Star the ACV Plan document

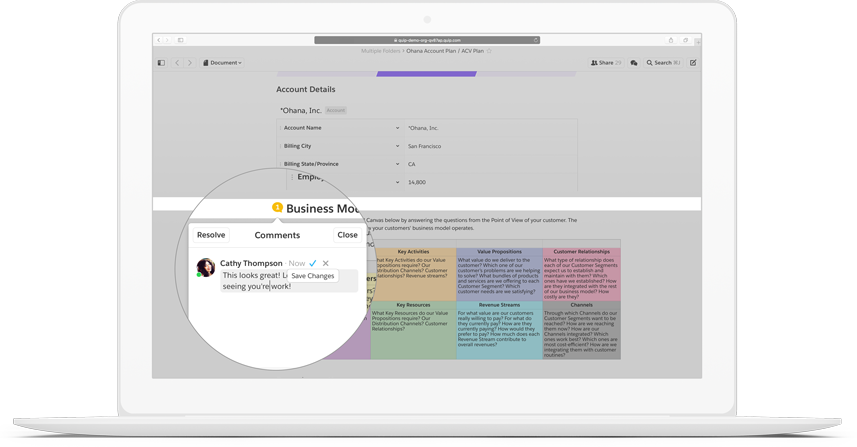(489, 51)
